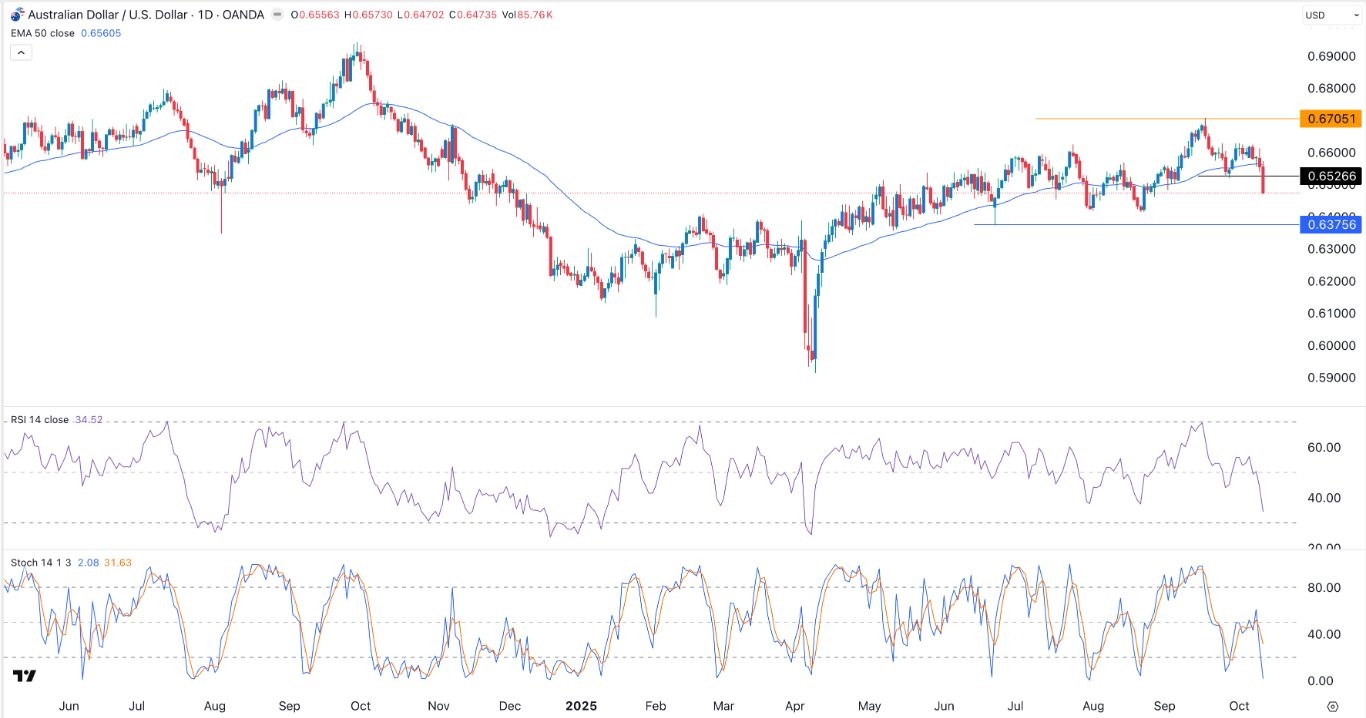Click the blue 0.63756 support price tag
Viewport: 1366px width, 718px height.
(1332, 225)
